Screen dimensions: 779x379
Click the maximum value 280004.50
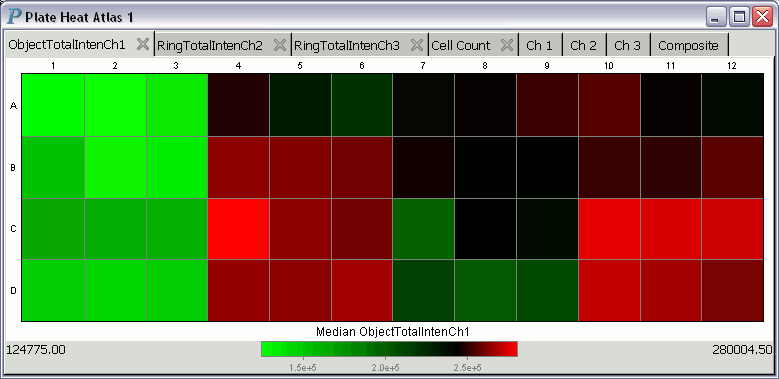click(742, 350)
